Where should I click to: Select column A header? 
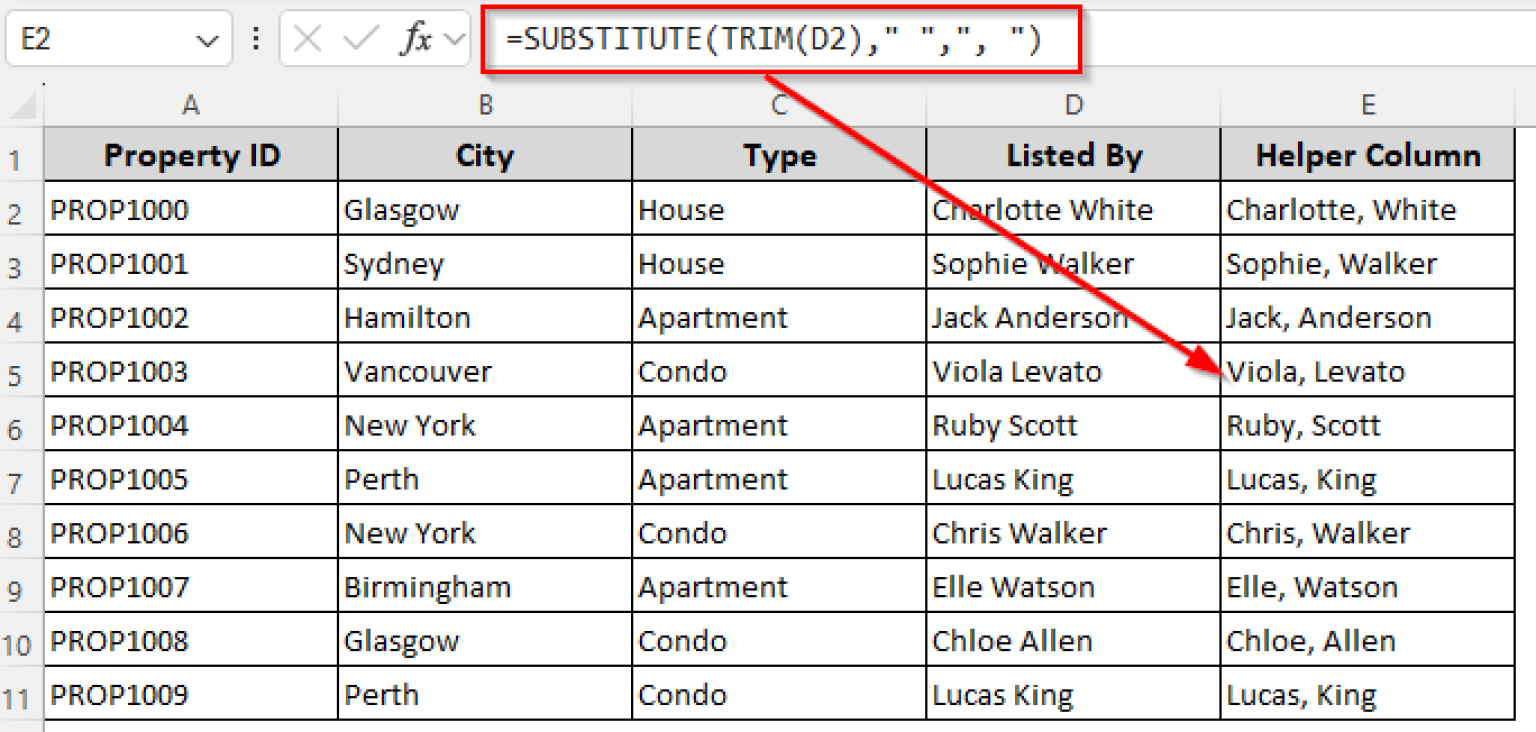(191, 106)
